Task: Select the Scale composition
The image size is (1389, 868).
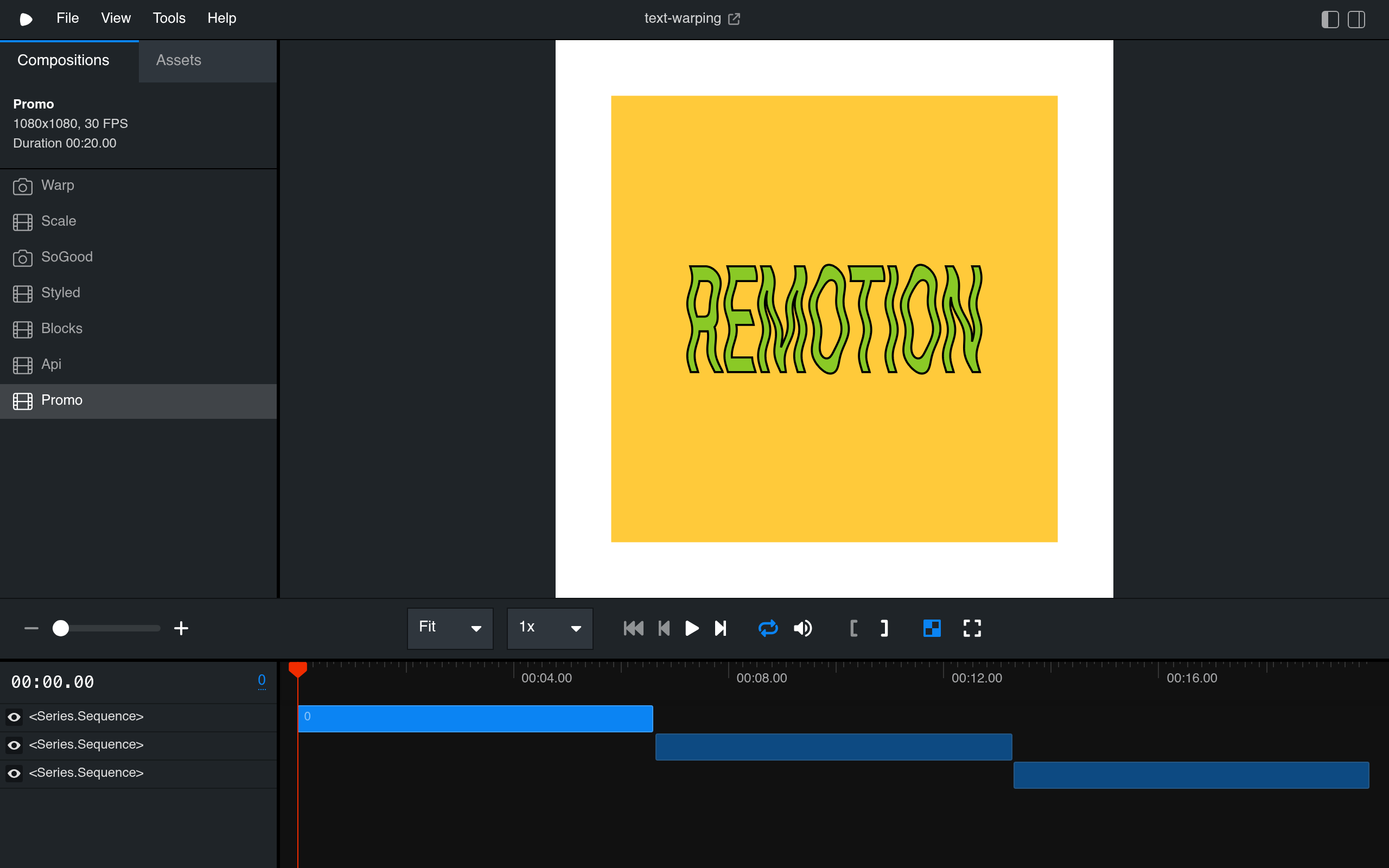Action: point(138,221)
